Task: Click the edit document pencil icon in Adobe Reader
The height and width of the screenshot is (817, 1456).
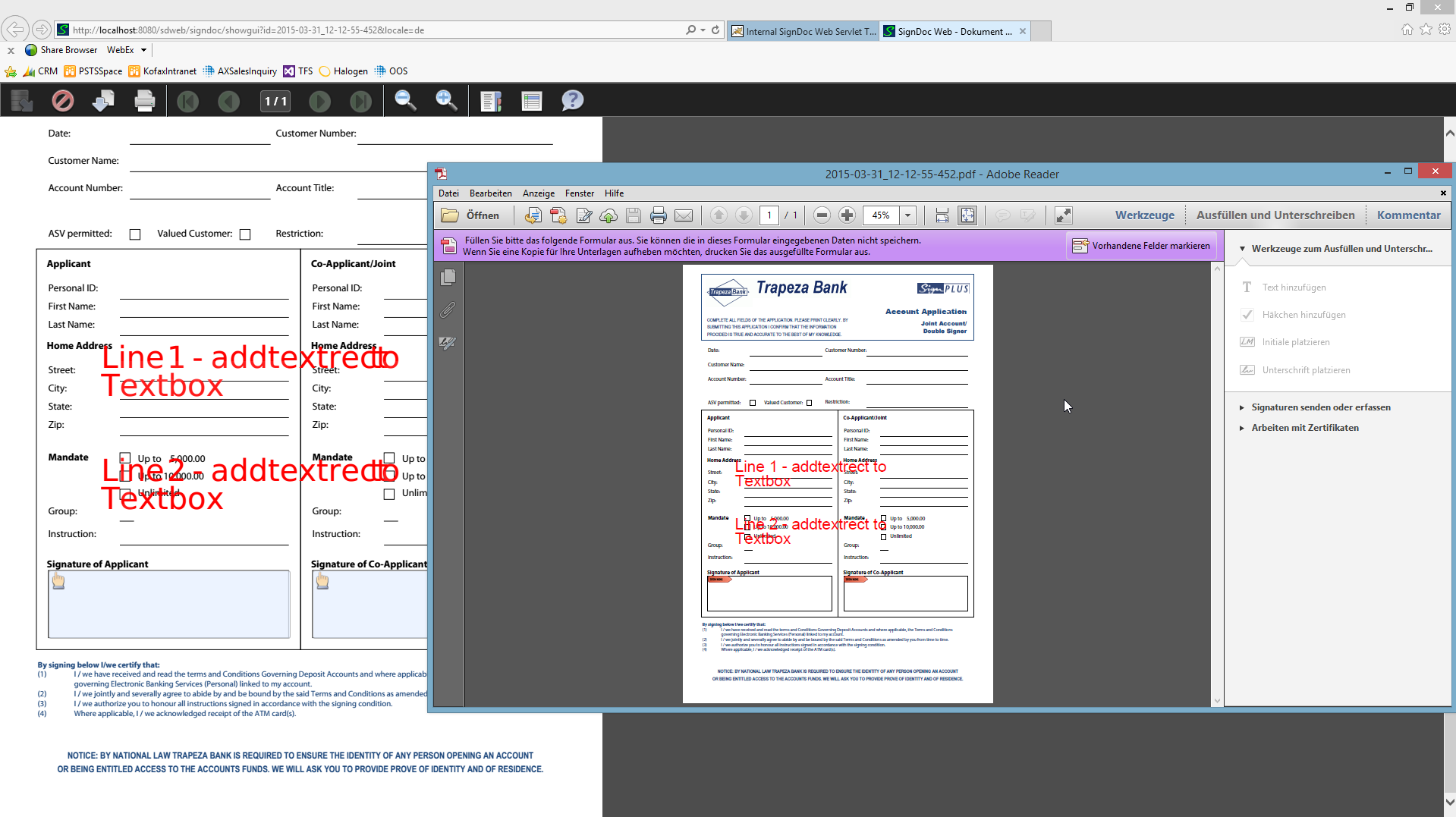Action: tap(583, 215)
